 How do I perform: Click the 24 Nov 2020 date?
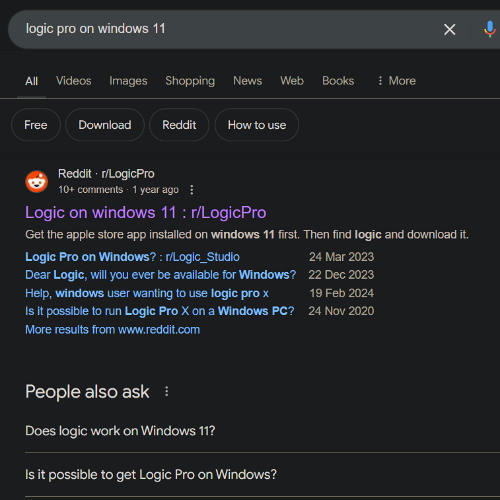(x=341, y=311)
